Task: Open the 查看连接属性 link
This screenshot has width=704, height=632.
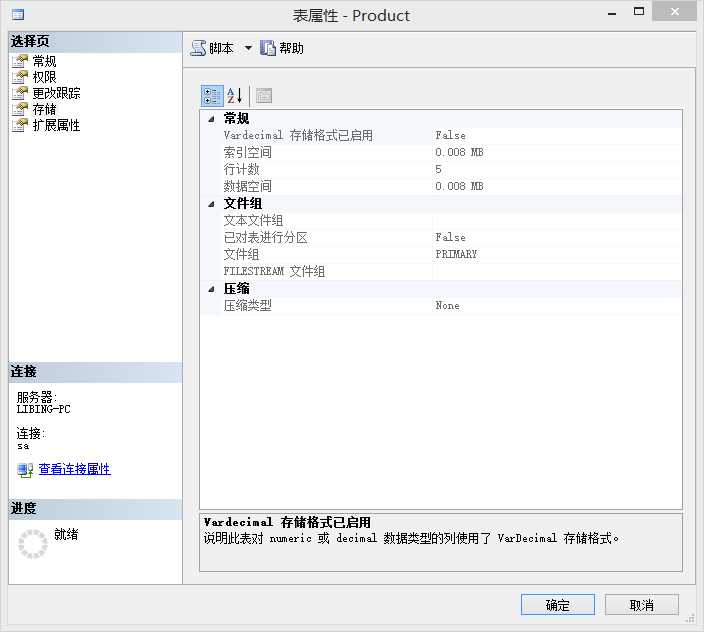Action: (x=75, y=469)
